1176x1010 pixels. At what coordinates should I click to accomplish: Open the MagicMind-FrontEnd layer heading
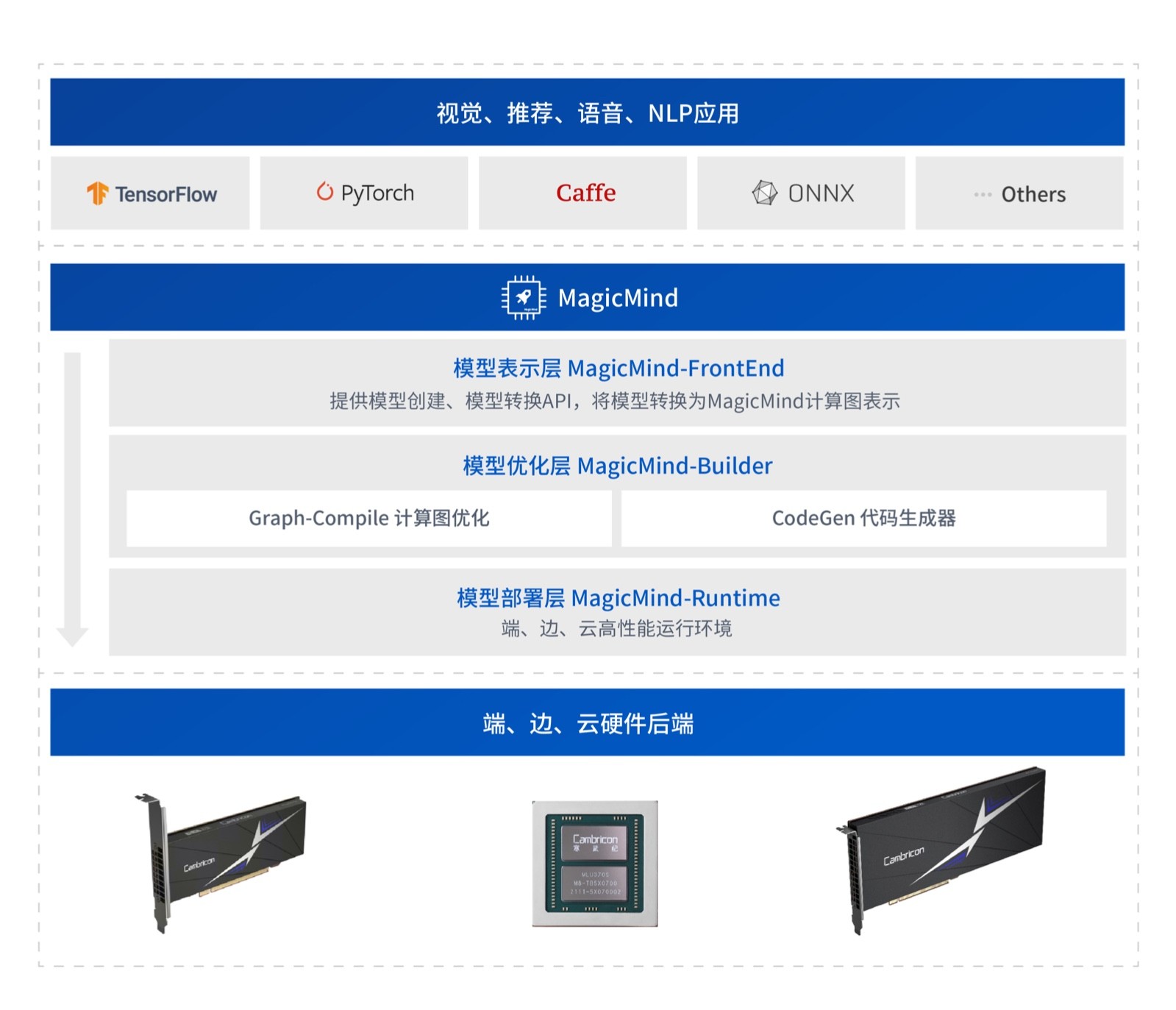point(619,368)
